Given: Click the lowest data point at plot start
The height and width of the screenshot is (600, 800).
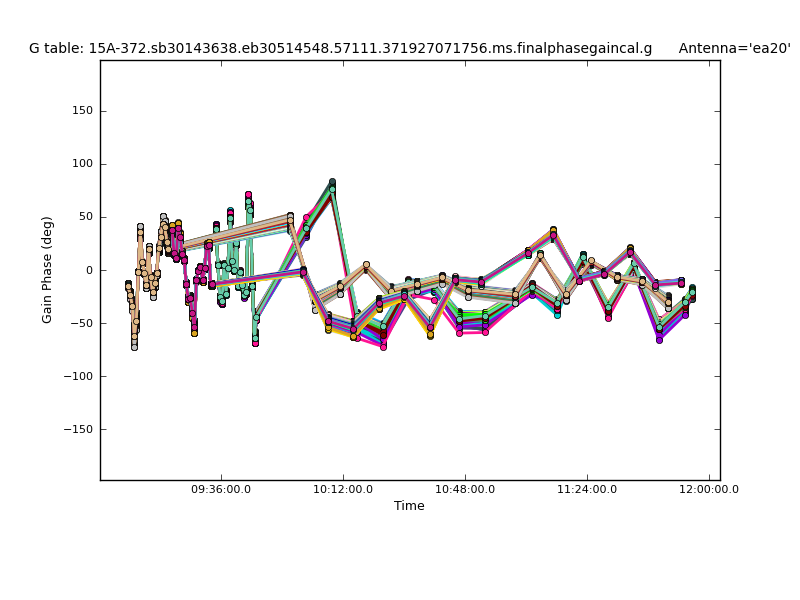Looking at the screenshot, I should (x=134, y=346).
